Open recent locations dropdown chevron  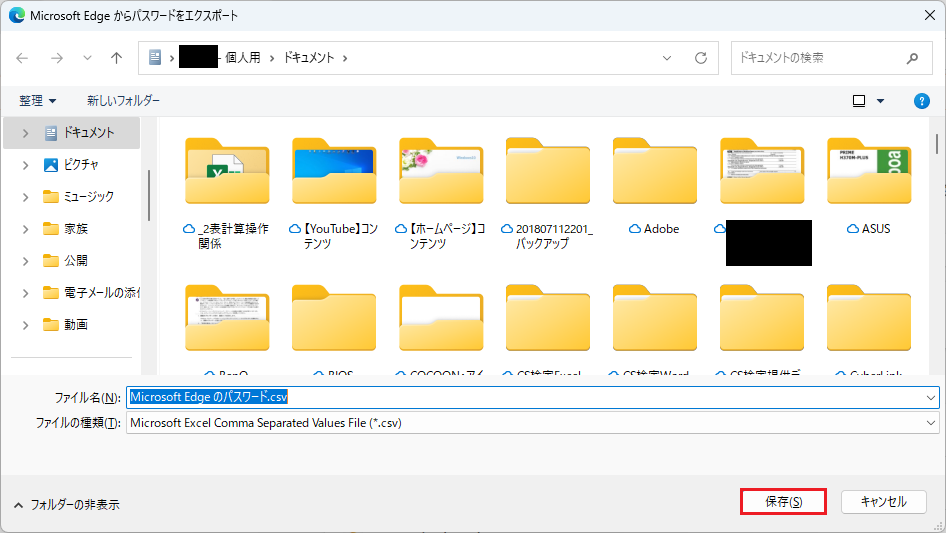pos(87,58)
